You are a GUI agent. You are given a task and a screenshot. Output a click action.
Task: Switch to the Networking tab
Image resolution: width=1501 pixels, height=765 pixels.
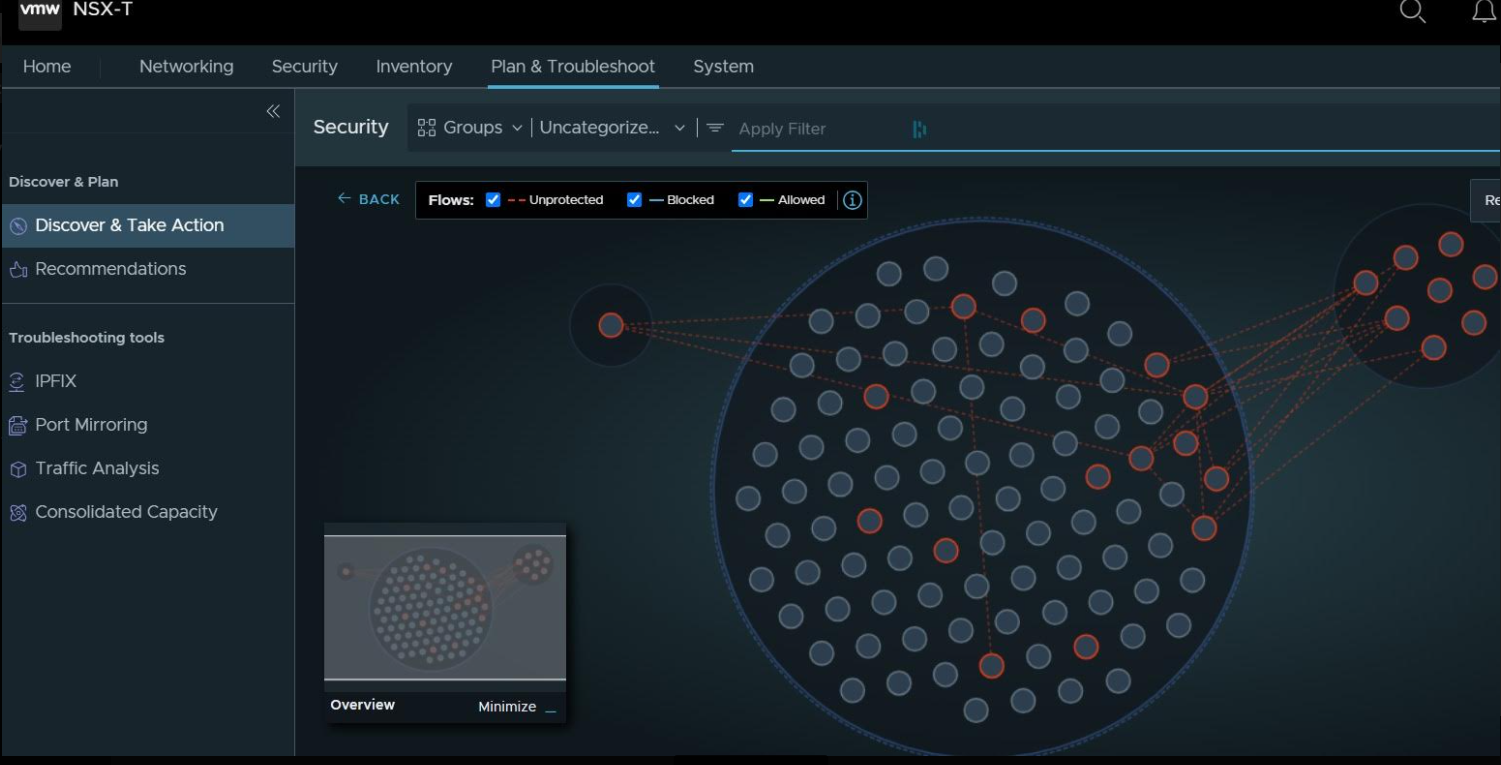(x=186, y=67)
